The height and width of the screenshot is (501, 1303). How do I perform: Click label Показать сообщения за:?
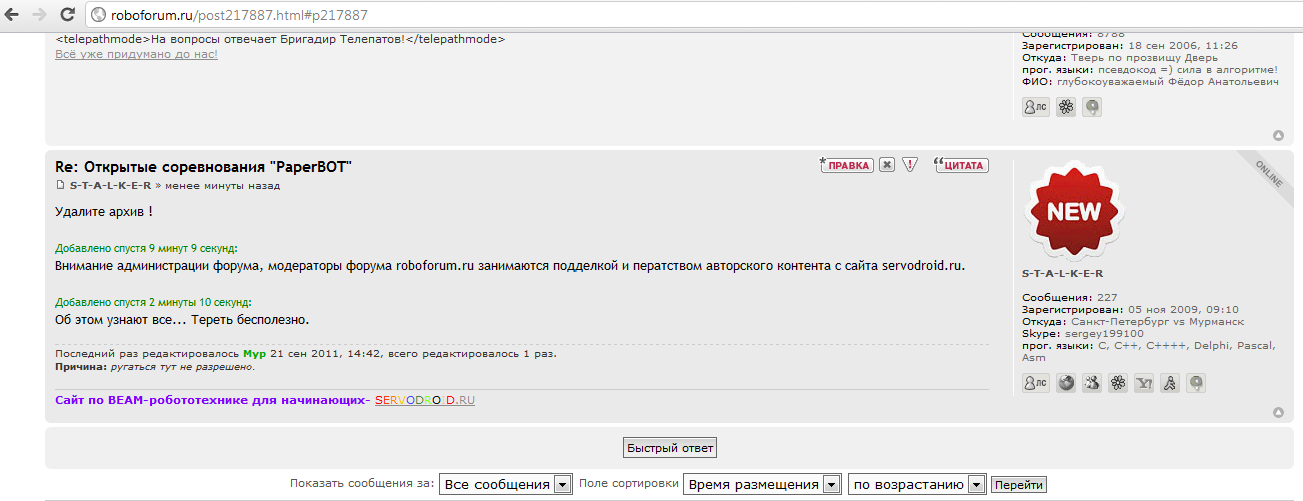362,484
